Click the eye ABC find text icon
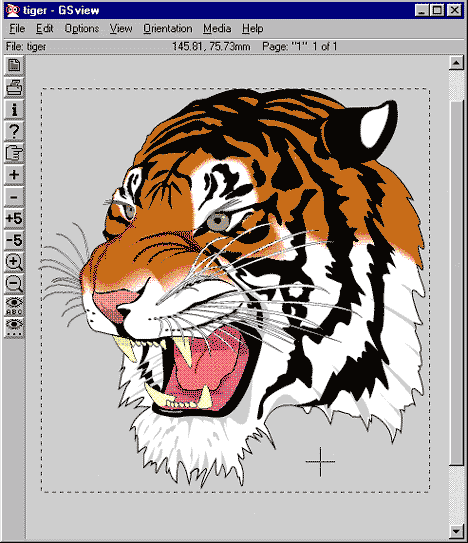 pos(14,306)
